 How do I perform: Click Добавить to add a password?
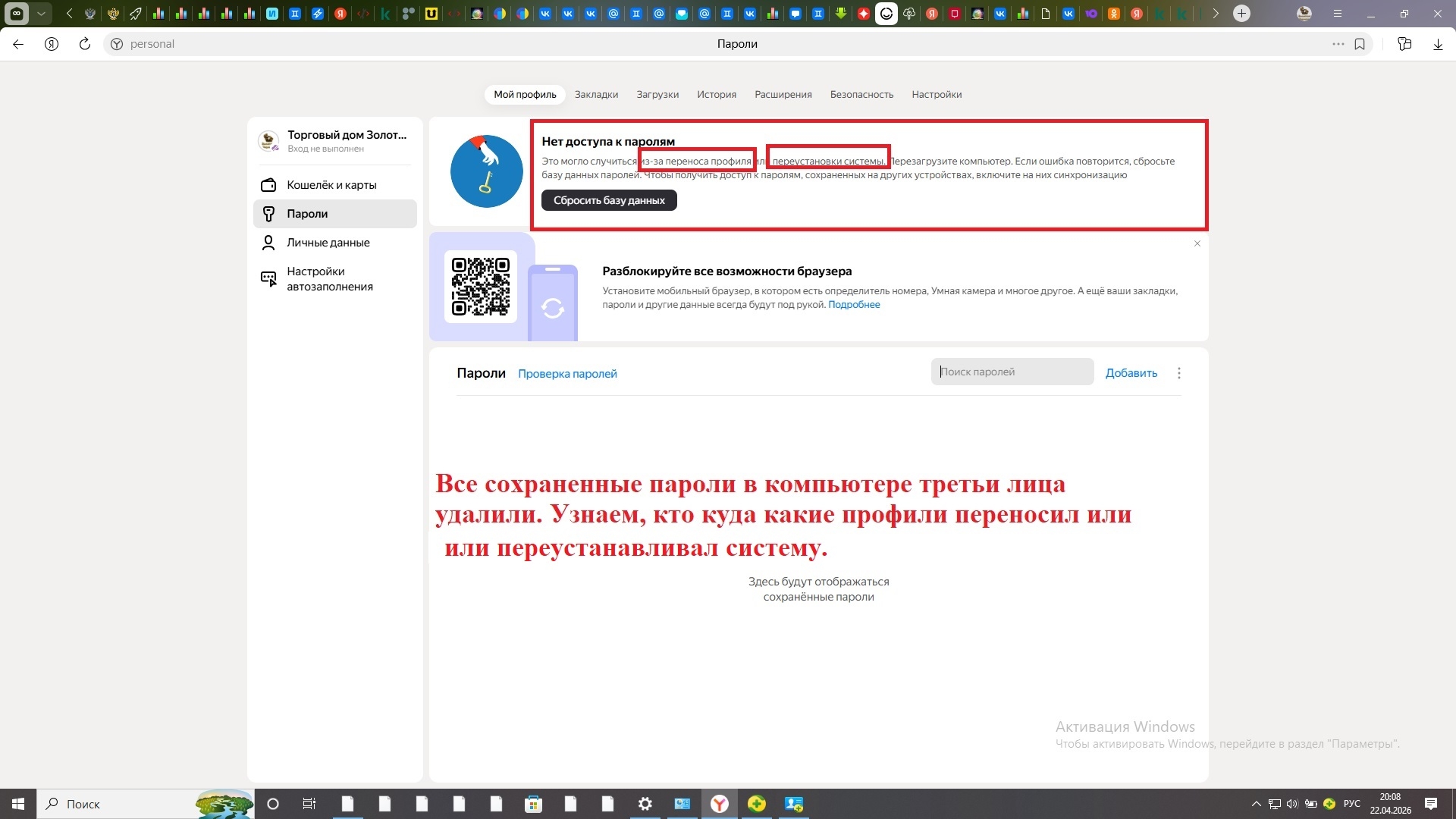pos(1131,373)
